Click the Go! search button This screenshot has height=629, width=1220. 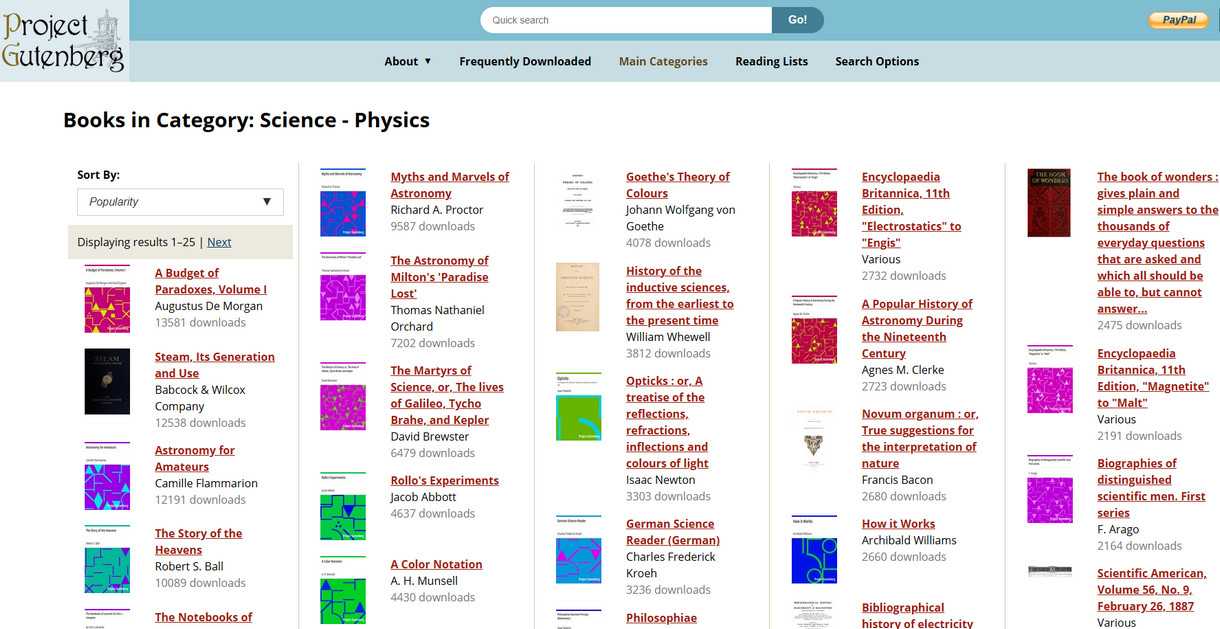pyautogui.click(x=797, y=20)
